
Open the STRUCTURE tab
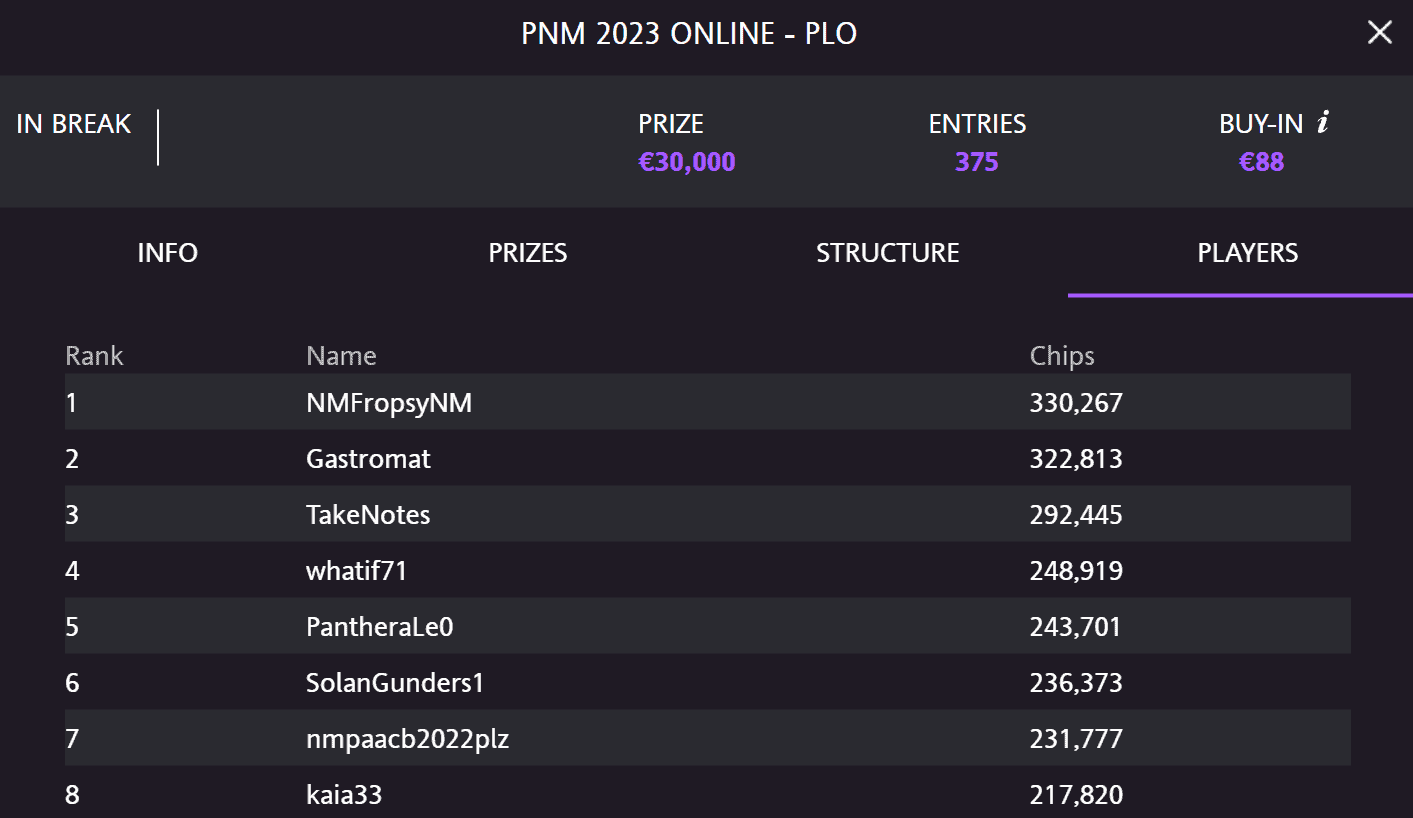[888, 253]
